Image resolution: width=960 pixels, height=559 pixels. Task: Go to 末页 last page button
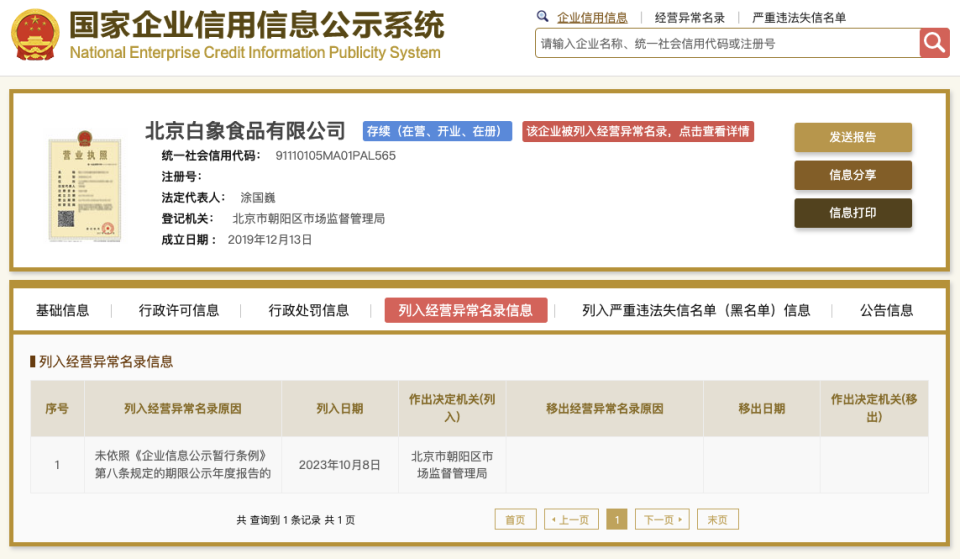point(718,519)
